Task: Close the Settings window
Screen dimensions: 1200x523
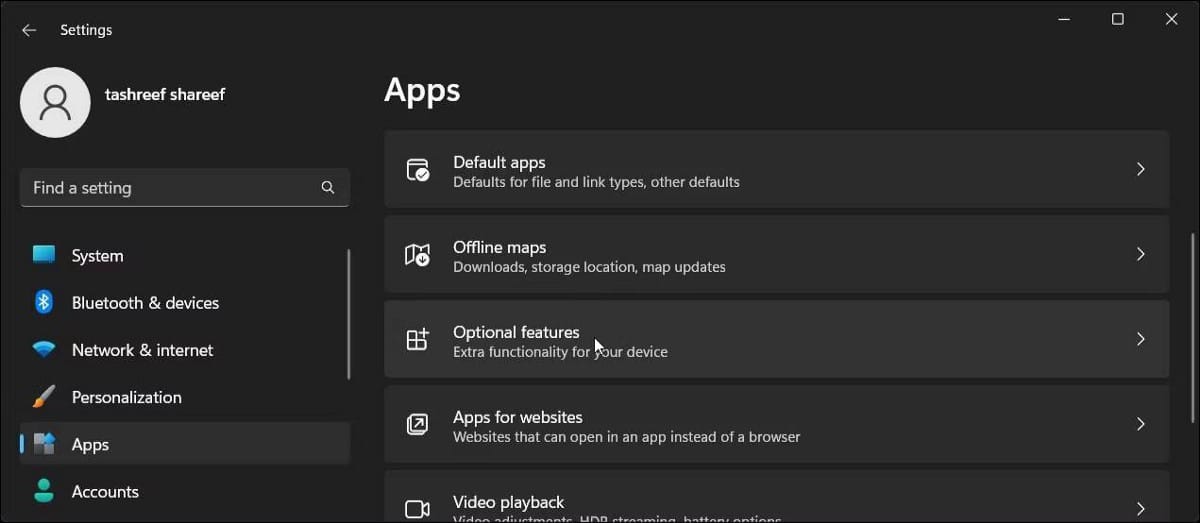Action: pos(1172,19)
